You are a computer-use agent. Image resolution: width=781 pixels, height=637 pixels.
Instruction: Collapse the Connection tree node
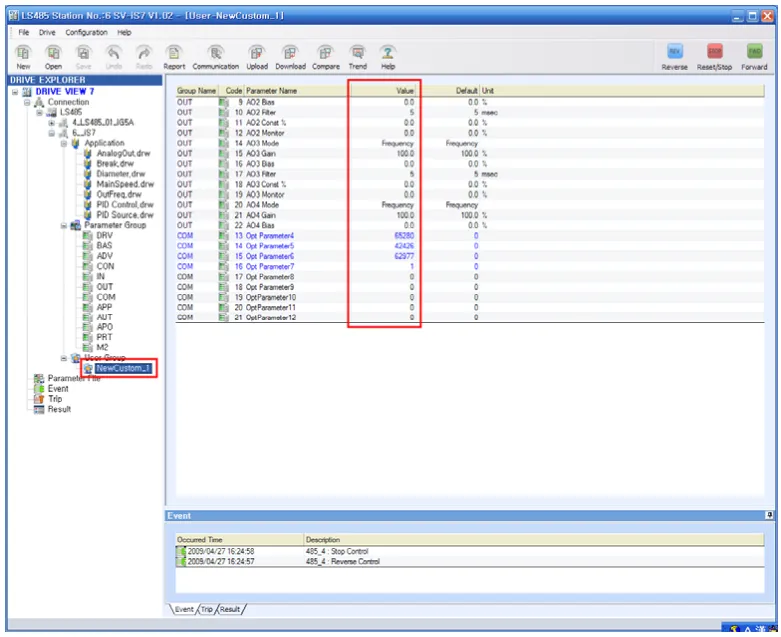click(x=26, y=102)
